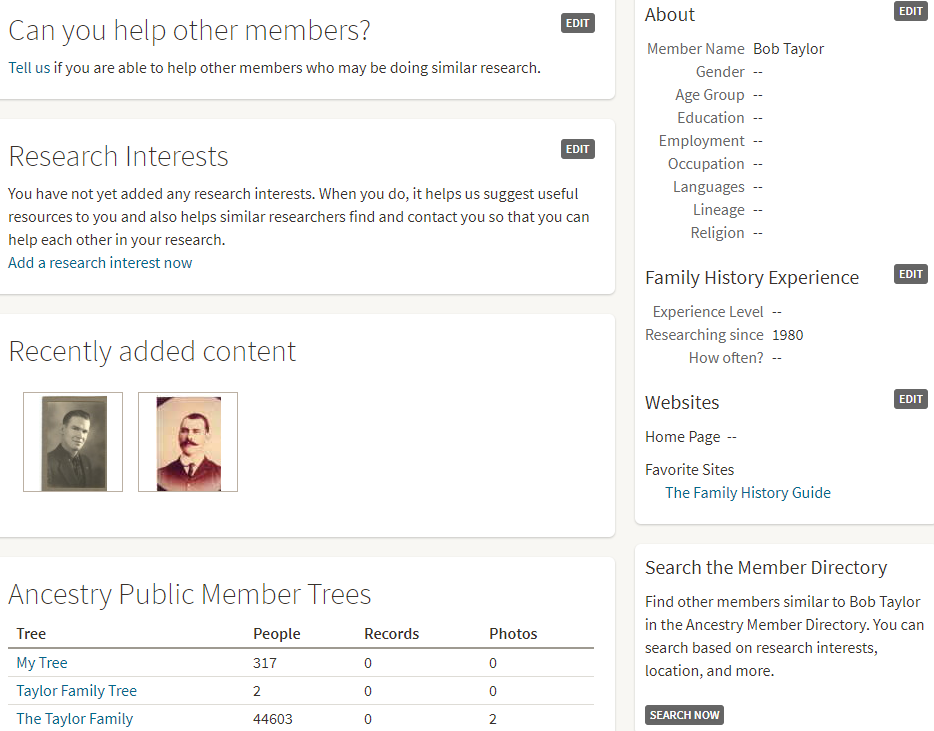
Task: Edit the About section details
Action: 910,11
